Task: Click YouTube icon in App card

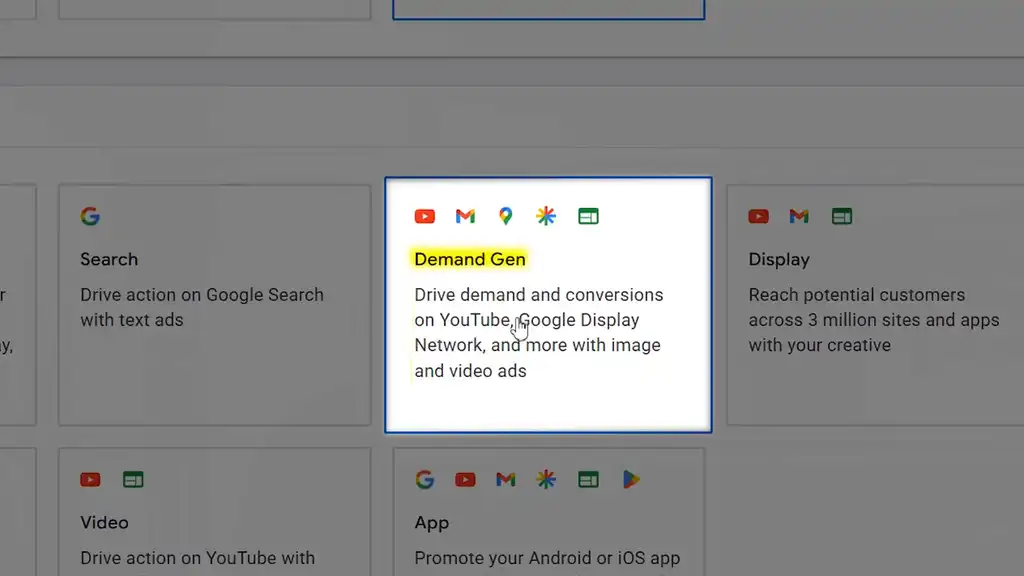Action: 465,480
